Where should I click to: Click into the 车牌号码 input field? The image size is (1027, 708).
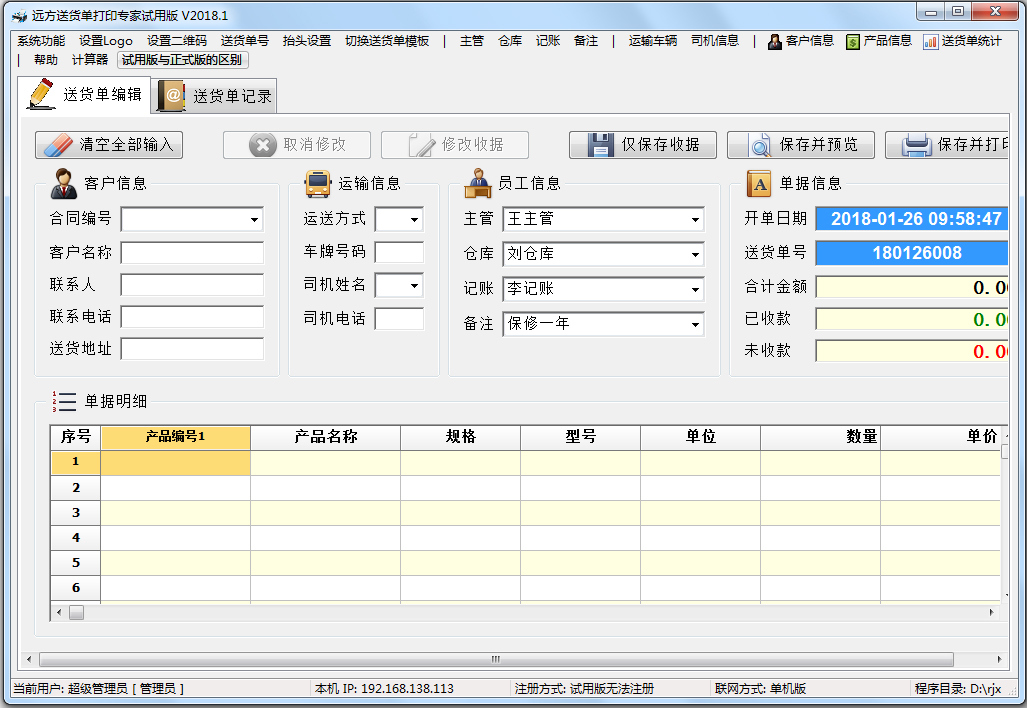point(399,253)
